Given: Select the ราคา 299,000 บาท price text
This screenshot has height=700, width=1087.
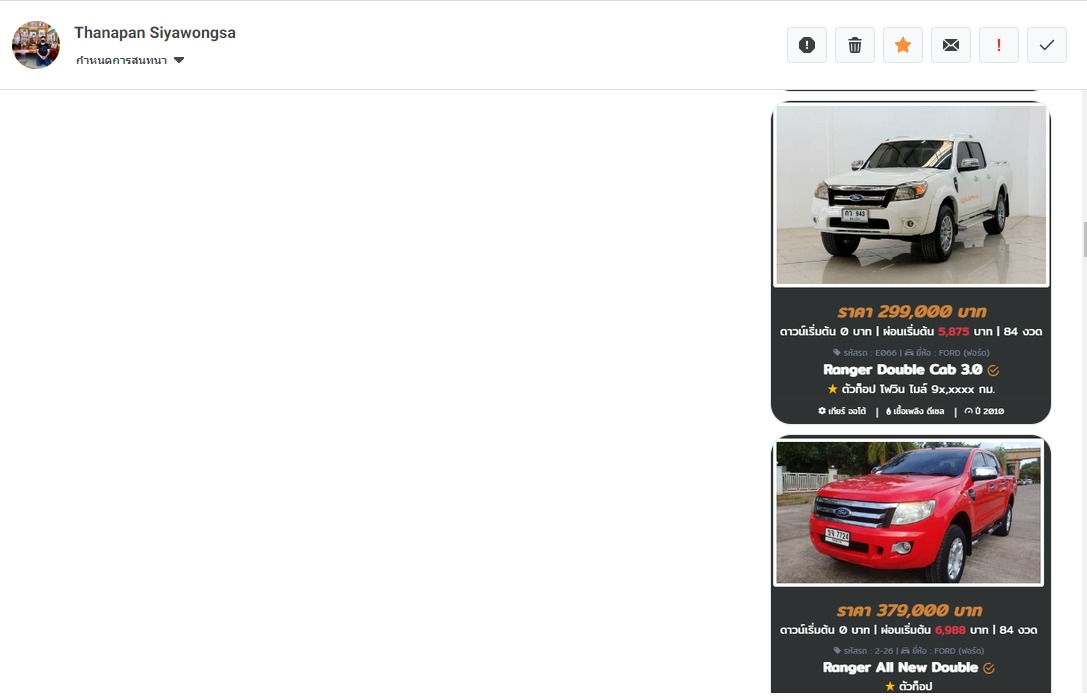Looking at the screenshot, I should [x=912, y=311].
